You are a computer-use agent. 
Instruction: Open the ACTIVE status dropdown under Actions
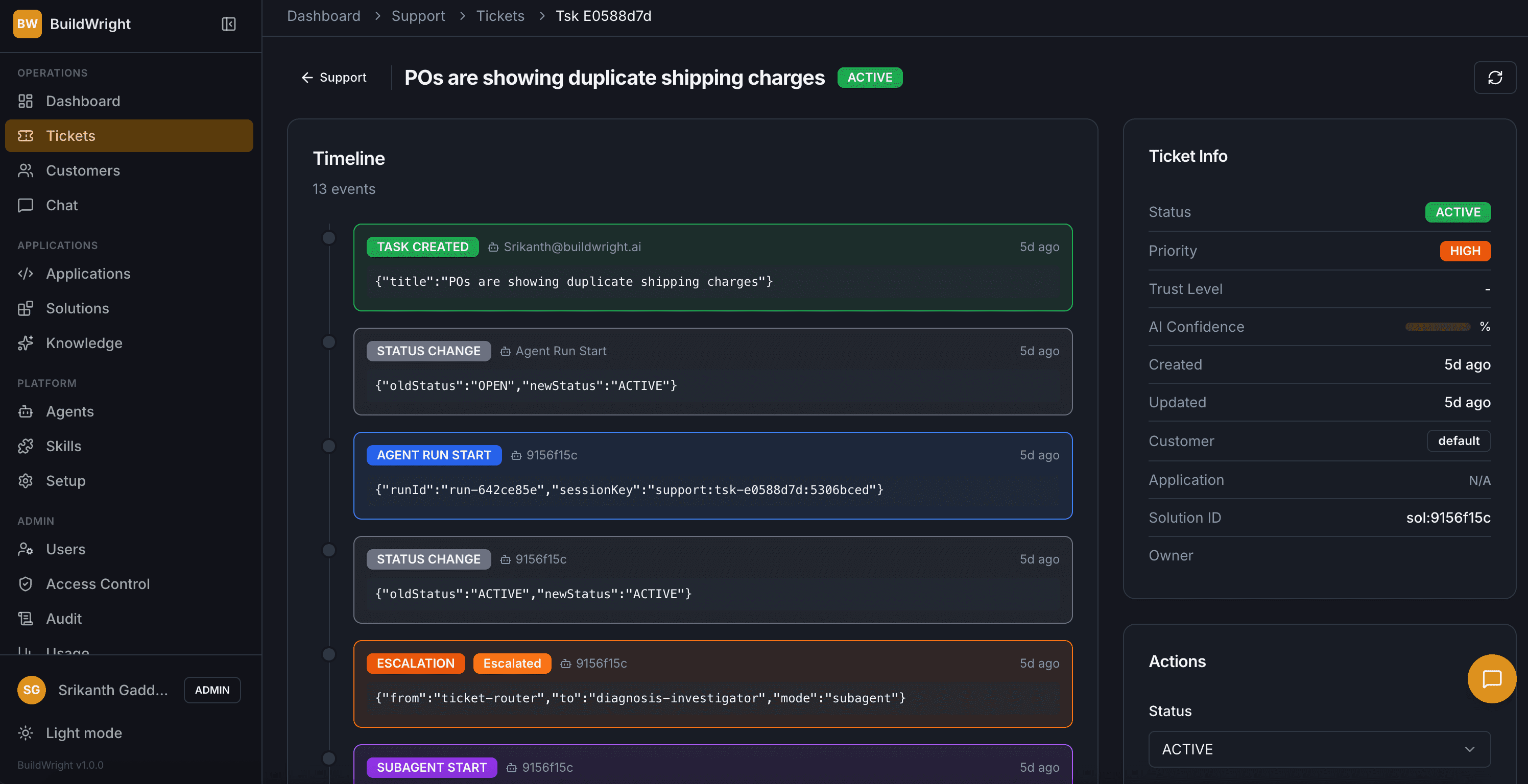point(1320,749)
